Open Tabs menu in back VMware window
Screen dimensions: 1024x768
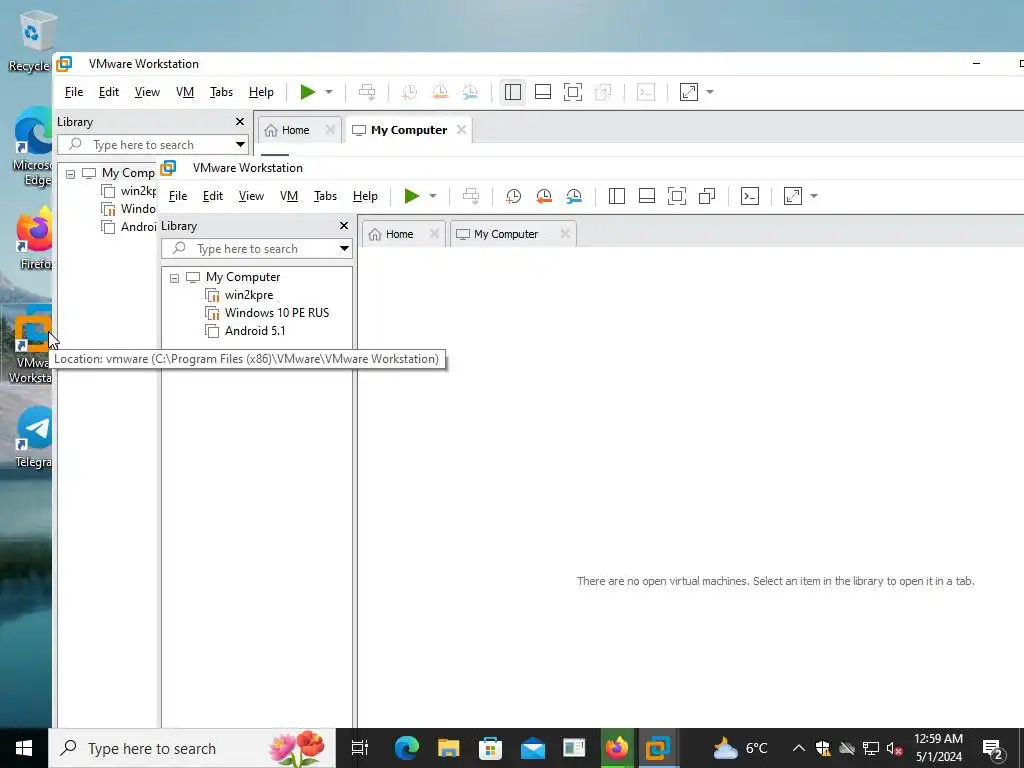pos(221,92)
